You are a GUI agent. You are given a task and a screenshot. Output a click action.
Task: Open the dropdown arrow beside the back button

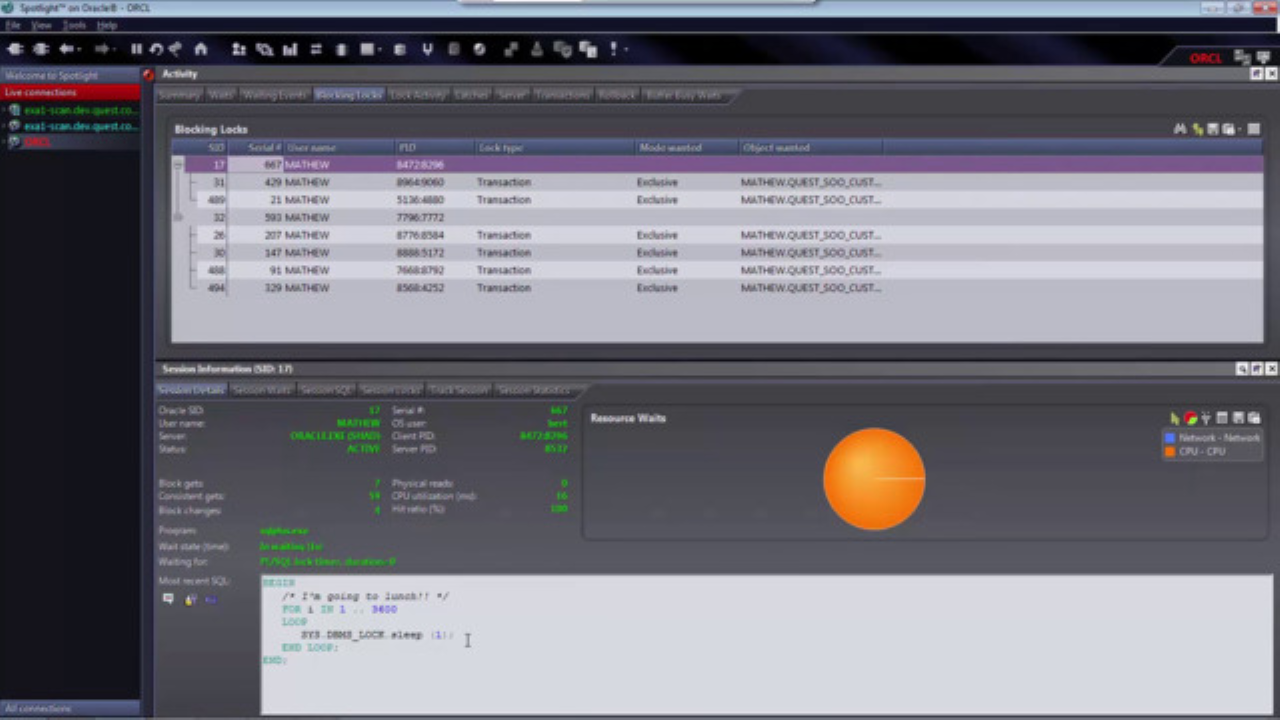coord(80,49)
